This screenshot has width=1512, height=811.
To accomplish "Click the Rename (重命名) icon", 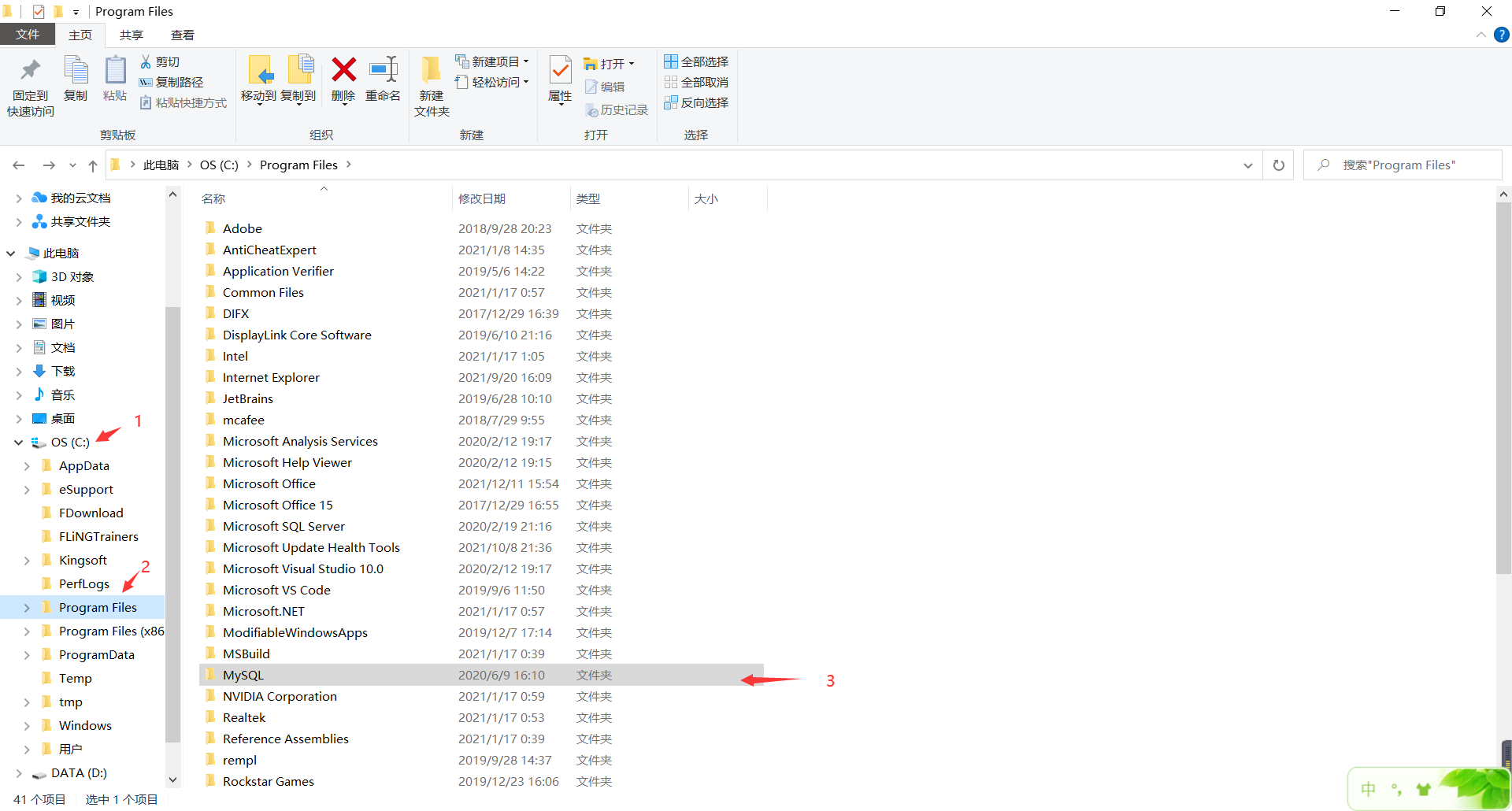I will coord(384,69).
